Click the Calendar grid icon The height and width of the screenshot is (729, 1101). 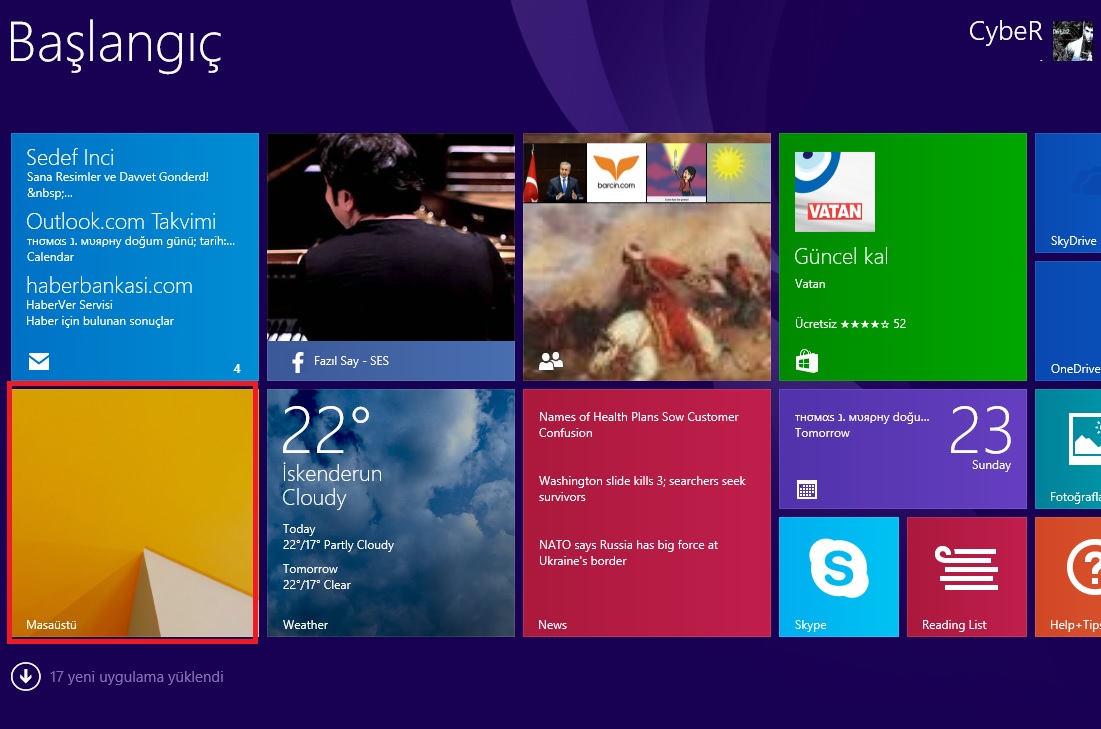tap(807, 490)
